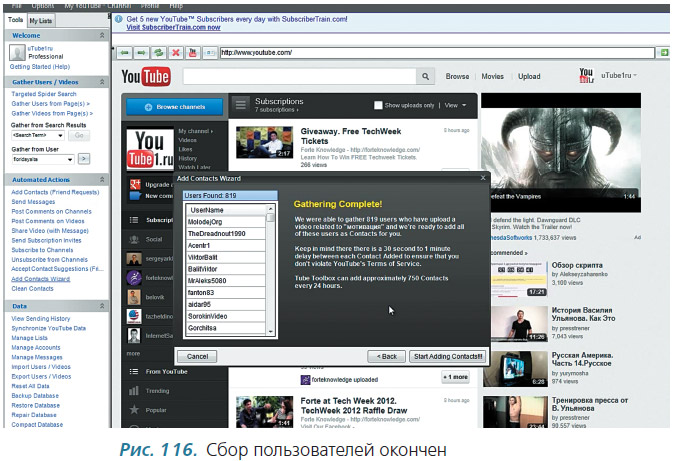676x461 pixels.
Task: Toggle the Show uploads only checkbox
Action: pos(378,105)
